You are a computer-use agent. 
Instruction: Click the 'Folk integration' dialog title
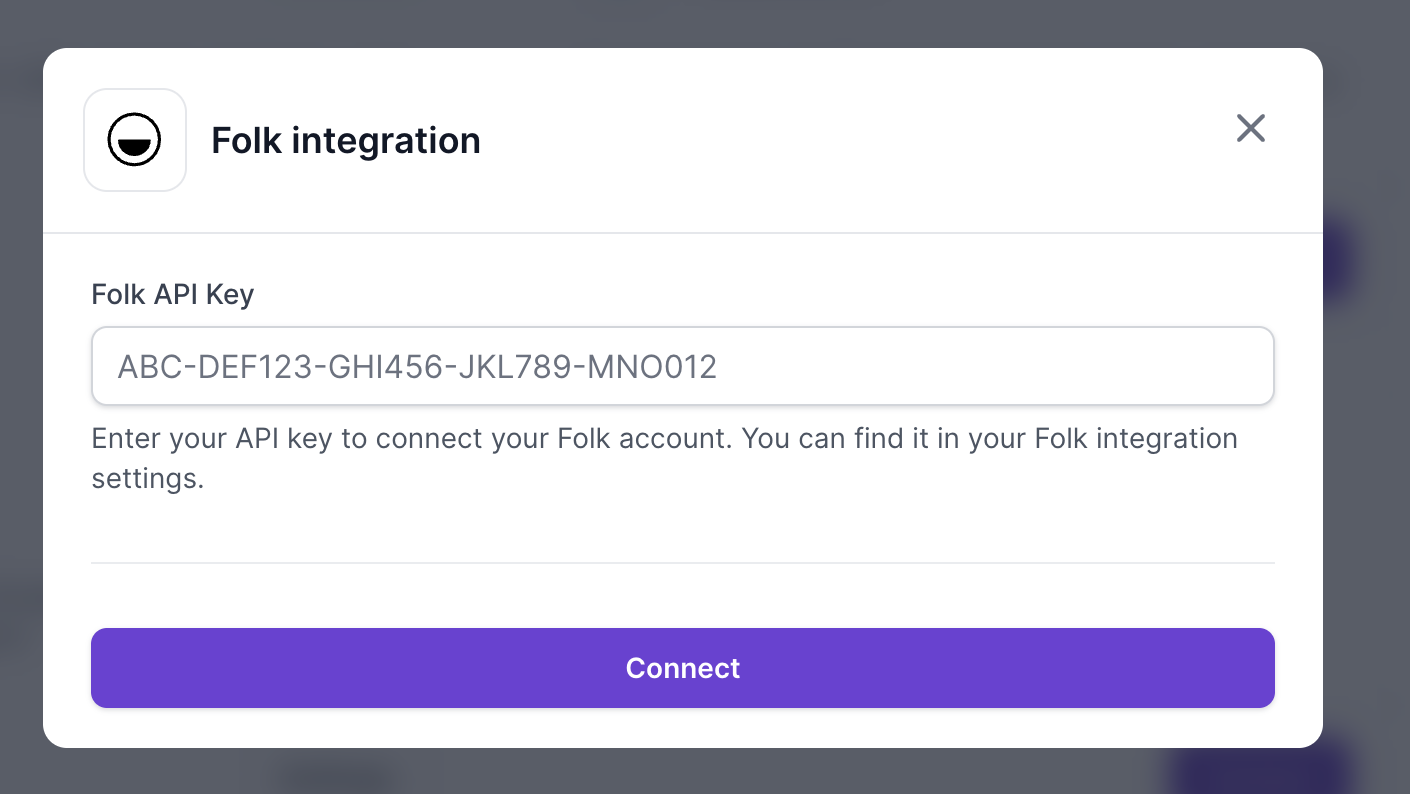tap(346, 141)
